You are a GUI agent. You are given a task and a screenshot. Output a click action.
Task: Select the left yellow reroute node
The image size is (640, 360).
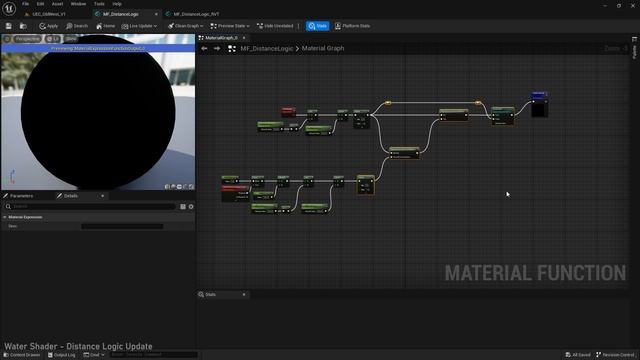pos(388,103)
